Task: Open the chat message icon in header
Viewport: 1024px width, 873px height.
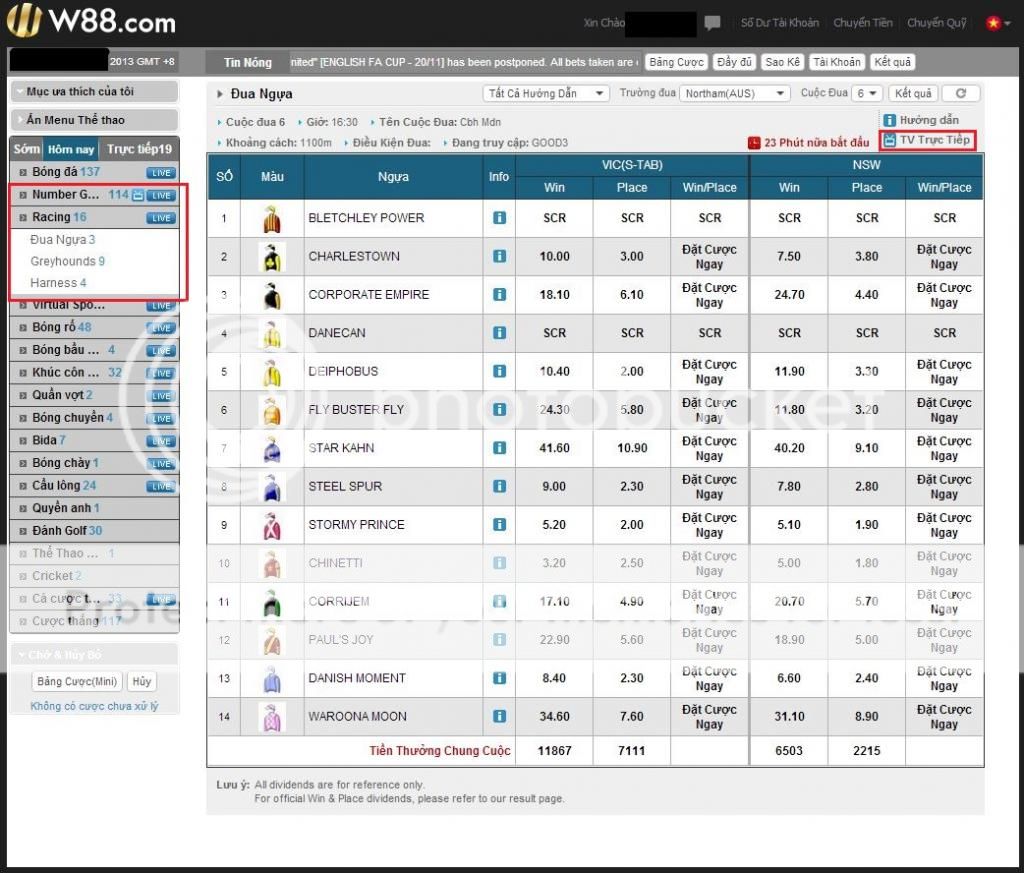Action: (x=712, y=23)
